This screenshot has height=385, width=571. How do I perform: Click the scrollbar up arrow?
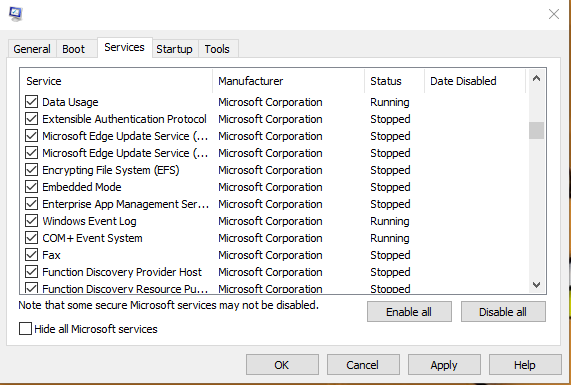(536, 78)
